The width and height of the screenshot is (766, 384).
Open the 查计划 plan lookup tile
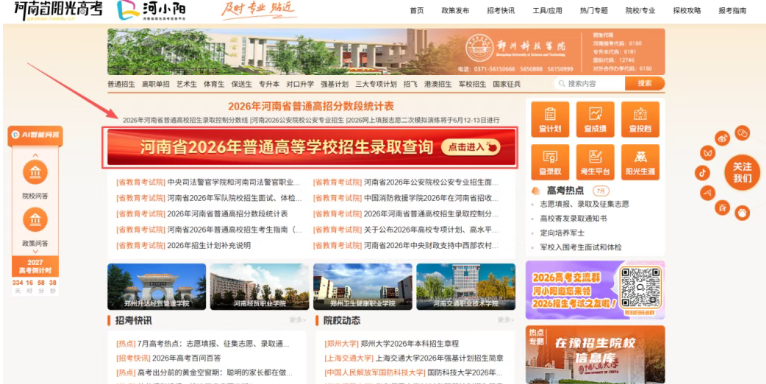pyautogui.click(x=550, y=119)
